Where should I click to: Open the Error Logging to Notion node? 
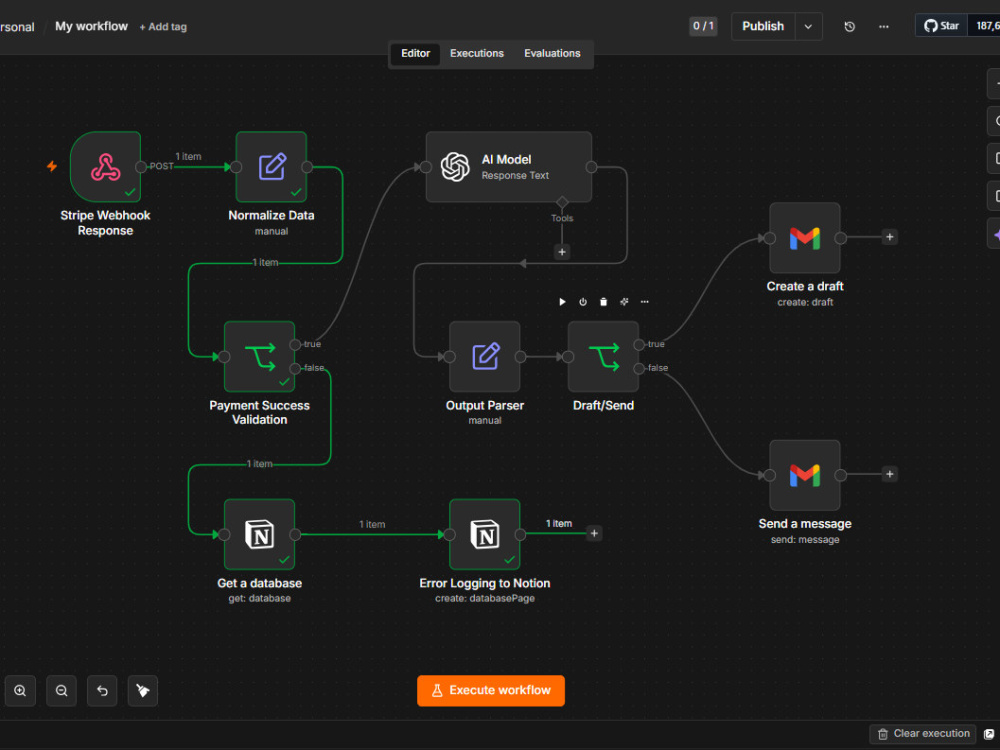[485, 534]
